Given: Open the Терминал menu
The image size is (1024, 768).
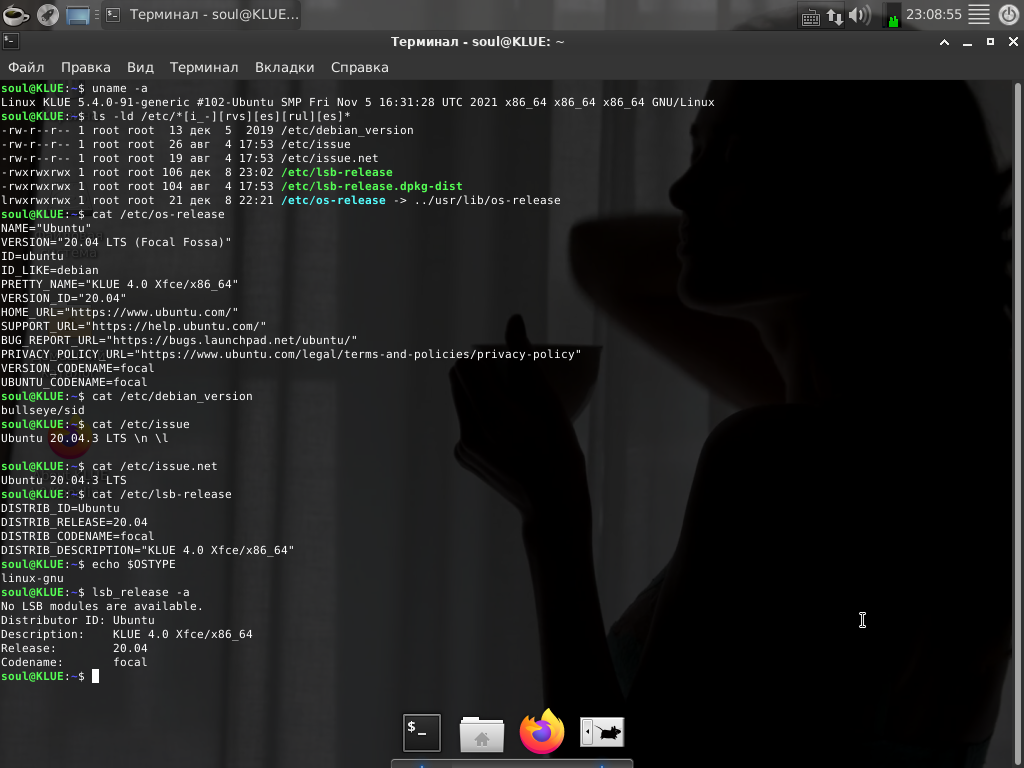Looking at the screenshot, I should [204, 67].
